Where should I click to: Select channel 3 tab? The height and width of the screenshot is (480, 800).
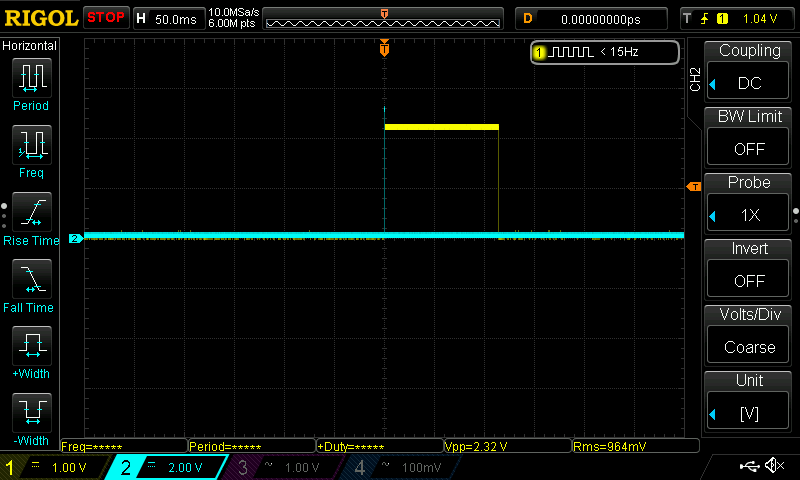[283, 467]
